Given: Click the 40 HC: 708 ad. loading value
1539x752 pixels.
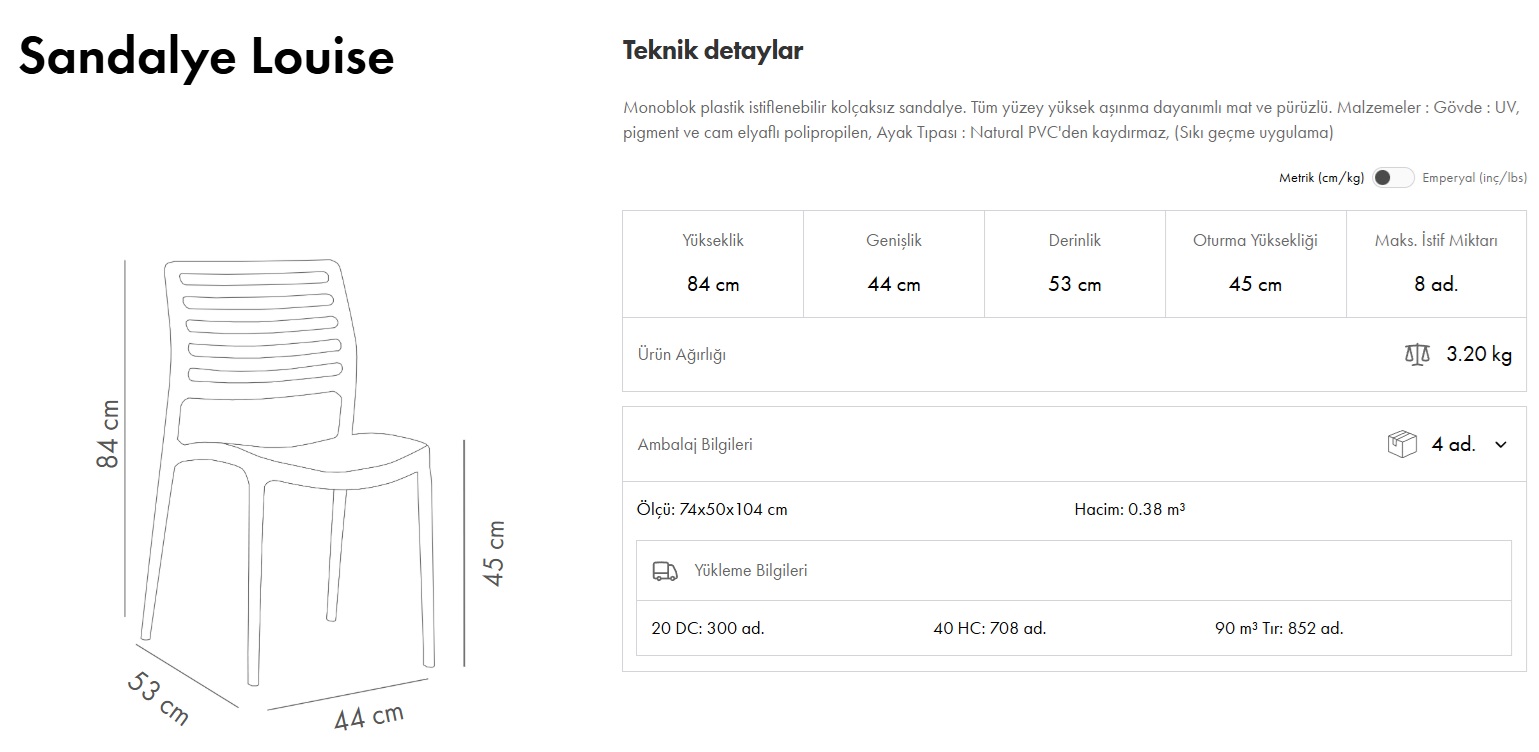Looking at the screenshot, I should coord(989,629).
